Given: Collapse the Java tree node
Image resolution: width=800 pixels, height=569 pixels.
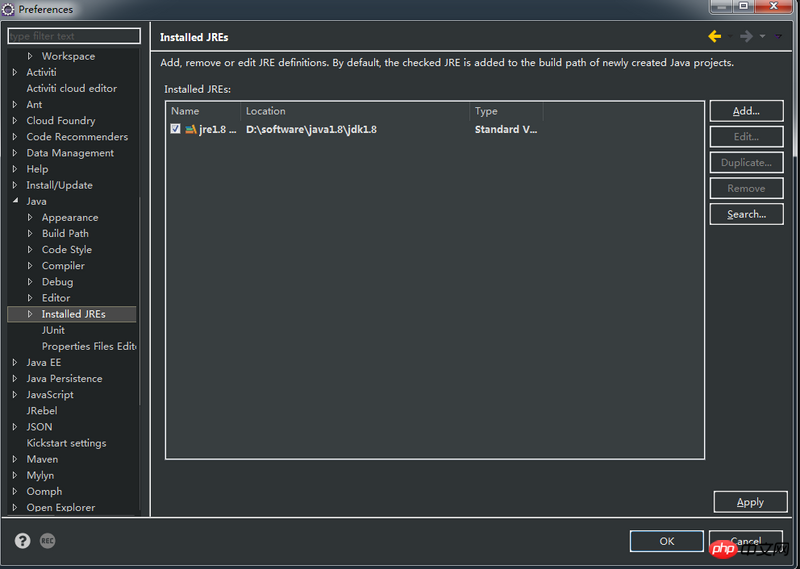Looking at the screenshot, I should (x=15, y=201).
